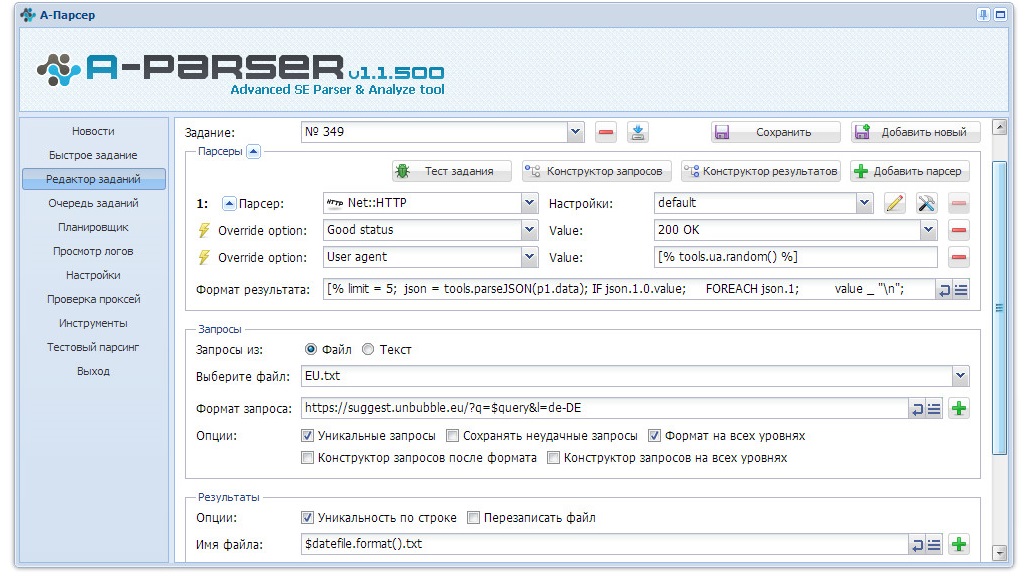Open the User agent option dropdown
This screenshot has width=1029, height=579.
(x=530, y=257)
